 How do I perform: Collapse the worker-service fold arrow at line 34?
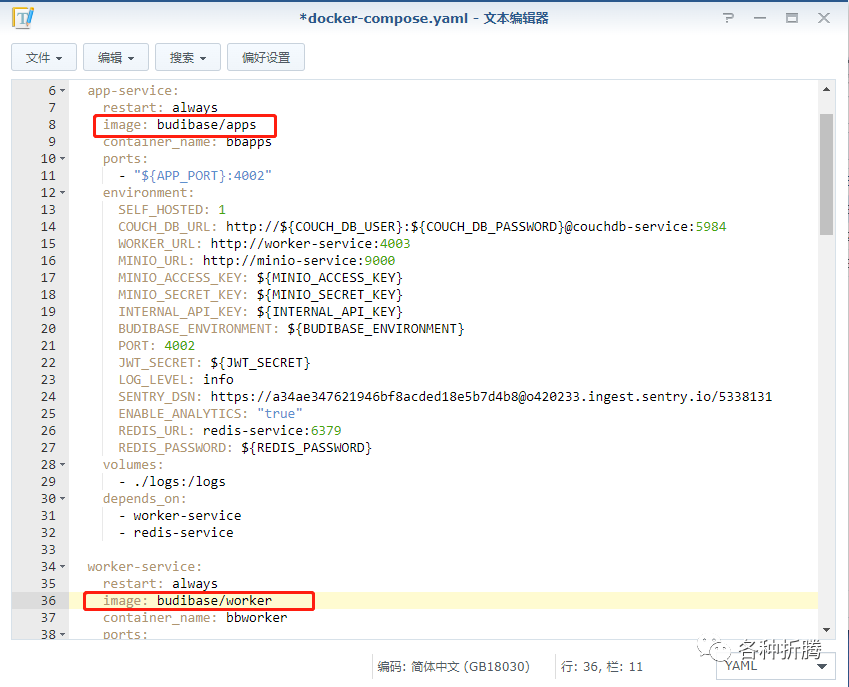pos(63,567)
